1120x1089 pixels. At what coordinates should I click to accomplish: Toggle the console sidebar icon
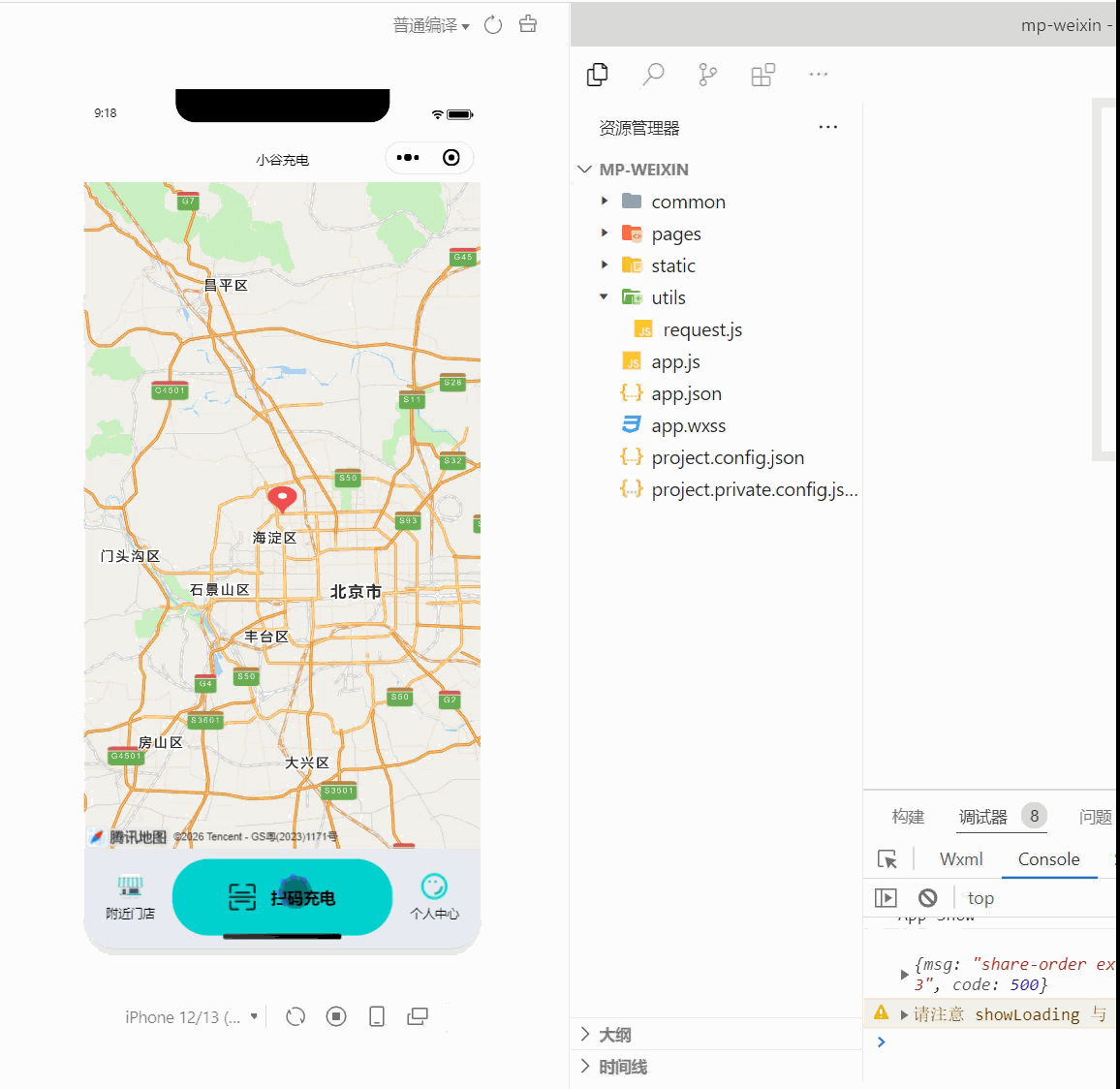886,897
